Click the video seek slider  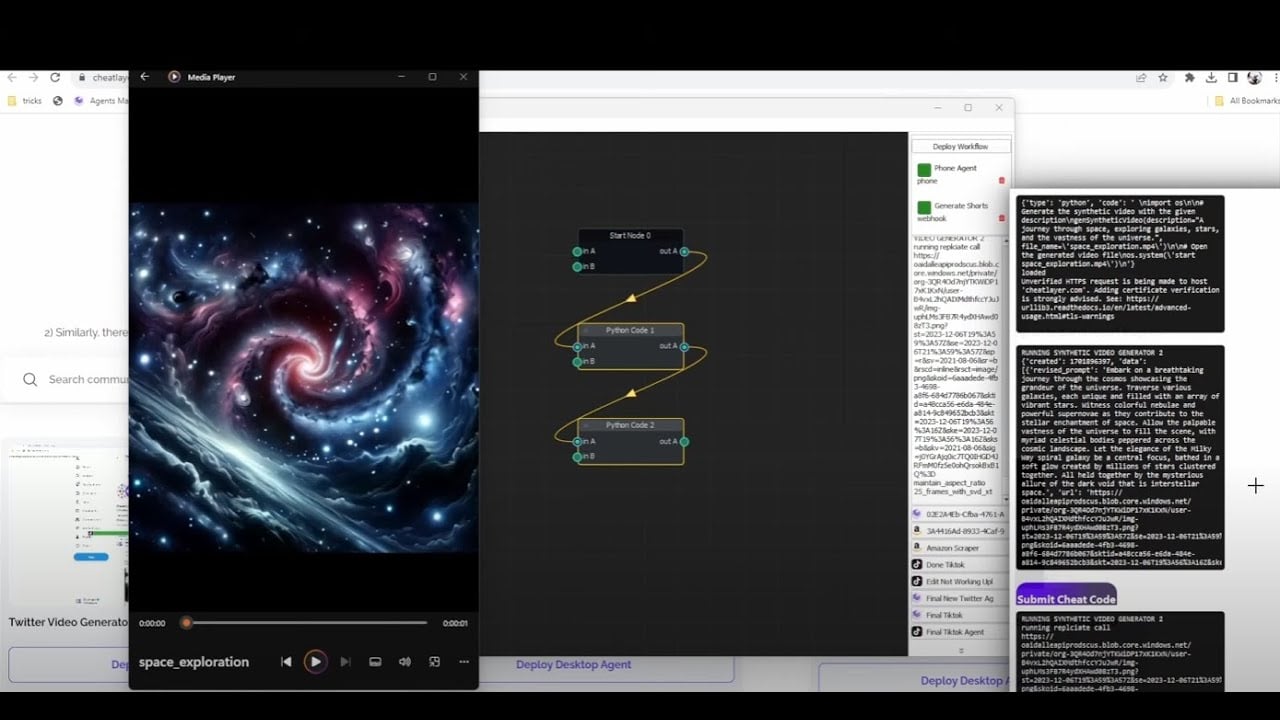tap(300, 623)
